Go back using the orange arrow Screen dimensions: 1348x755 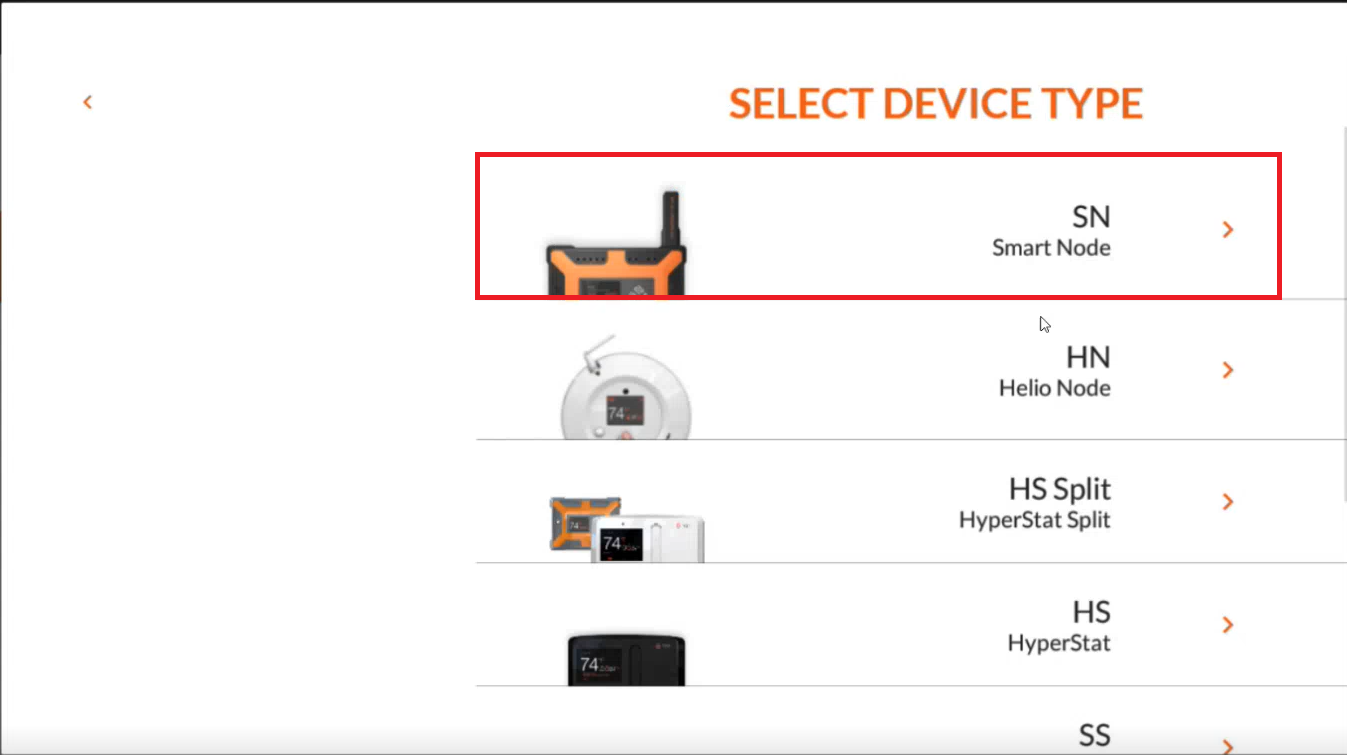point(88,102)
